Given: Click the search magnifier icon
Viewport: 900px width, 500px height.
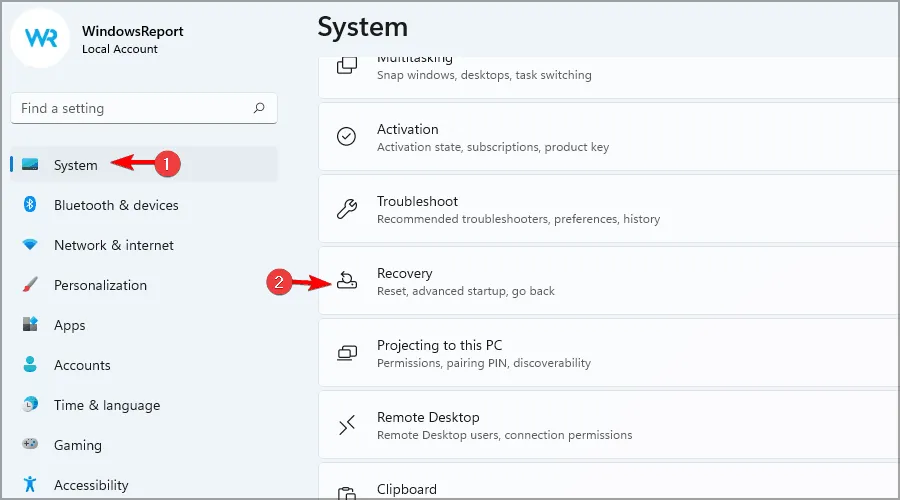Looking at the screenshot, I should [x=259, y=108].
